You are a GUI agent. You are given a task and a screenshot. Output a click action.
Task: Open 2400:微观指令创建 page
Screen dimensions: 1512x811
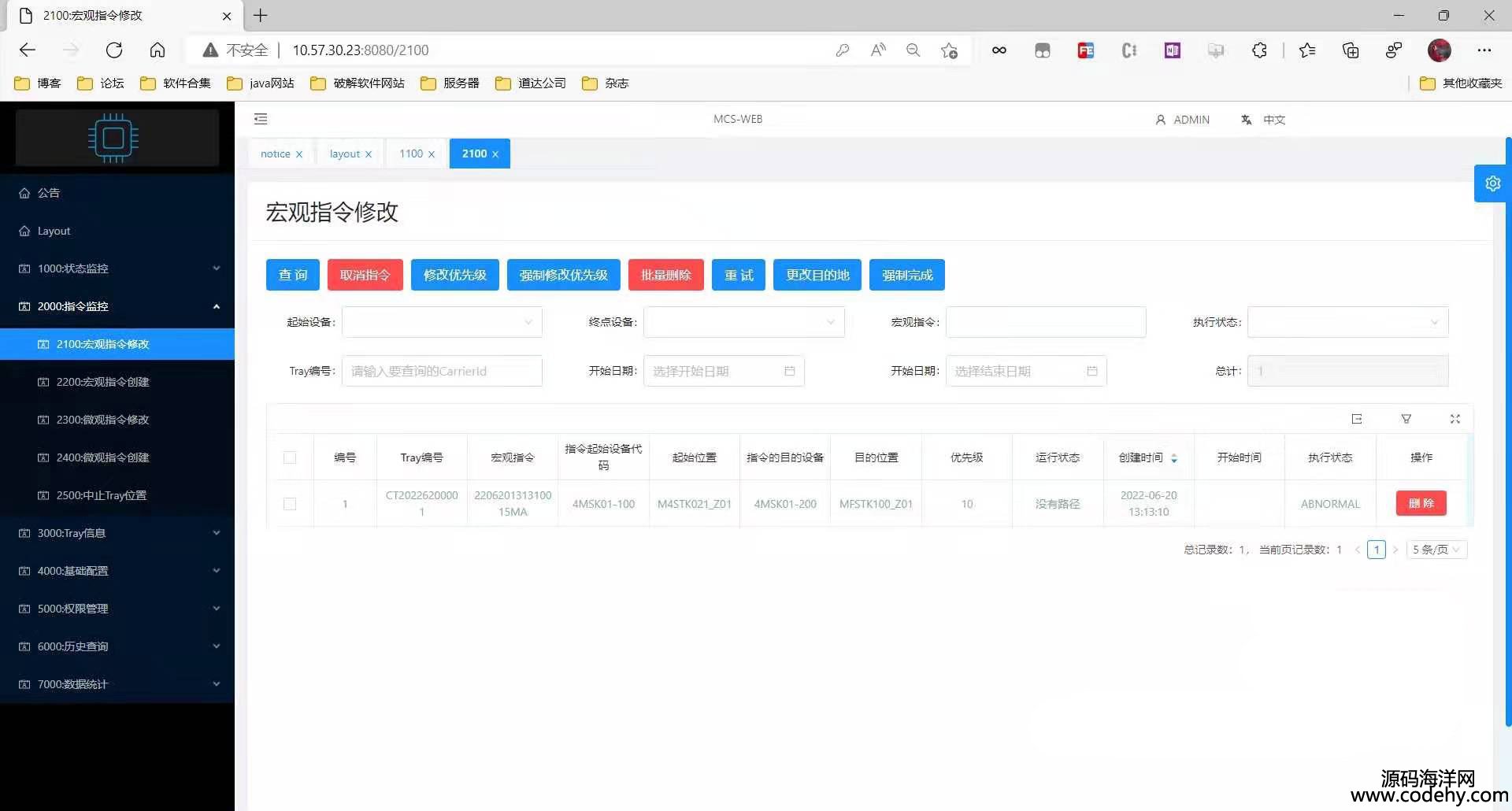pyautogui.click(x=117, y=457)
